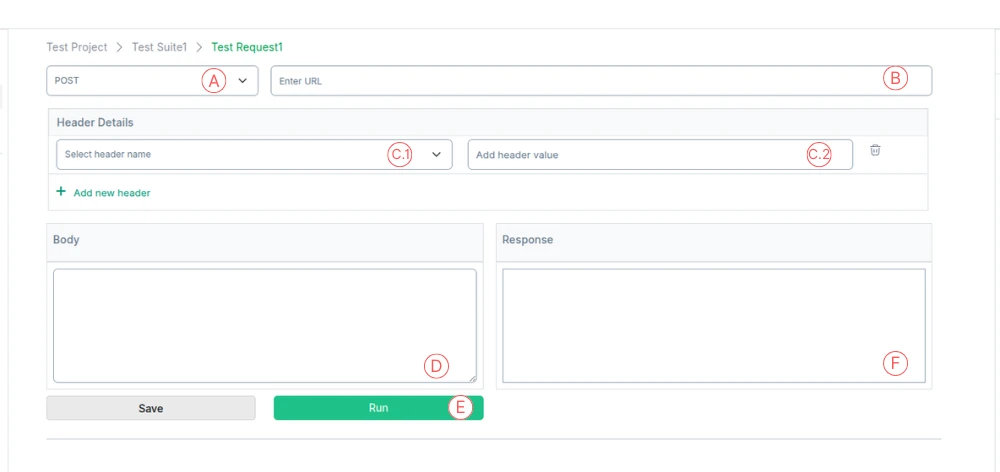Click the circled B annotation marker
1000x472 pixels.
point(895,78)
